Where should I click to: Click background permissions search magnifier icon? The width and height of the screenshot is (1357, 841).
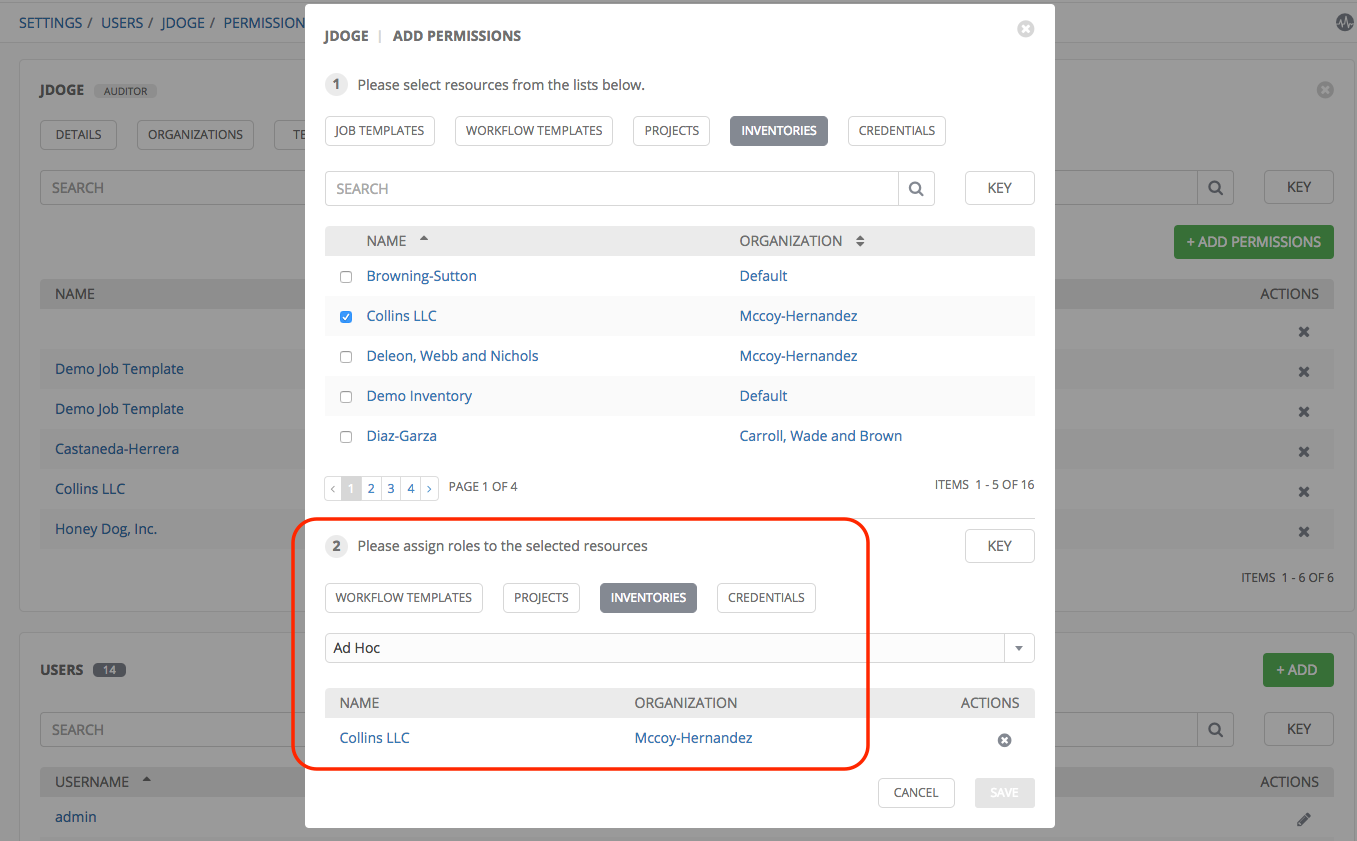click(1215, 187)
